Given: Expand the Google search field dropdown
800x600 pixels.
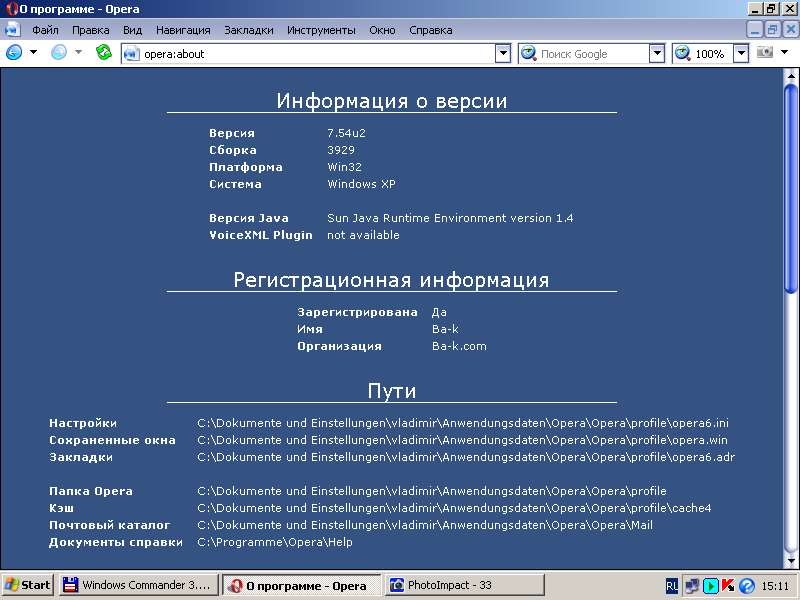Looking at the screenshot, I should (x=657, y=53).
